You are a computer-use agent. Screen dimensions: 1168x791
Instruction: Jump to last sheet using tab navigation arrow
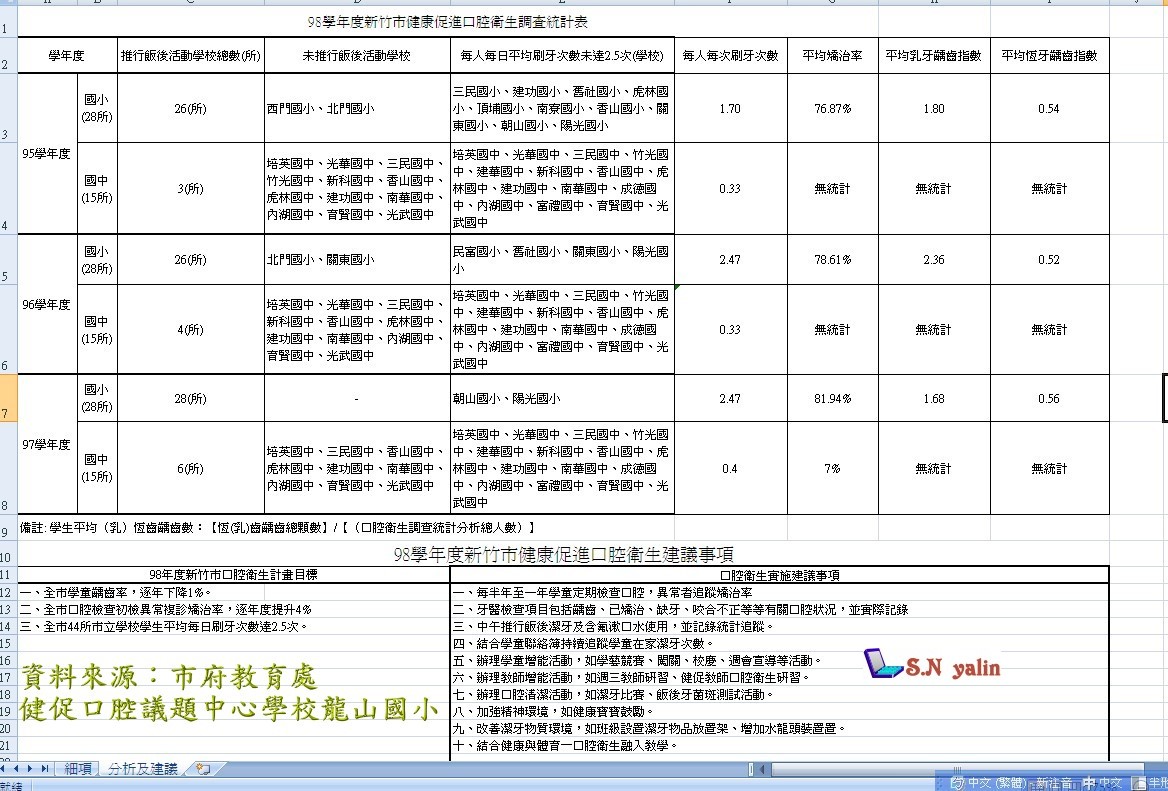pyautogui.click(x=44, y=769)
